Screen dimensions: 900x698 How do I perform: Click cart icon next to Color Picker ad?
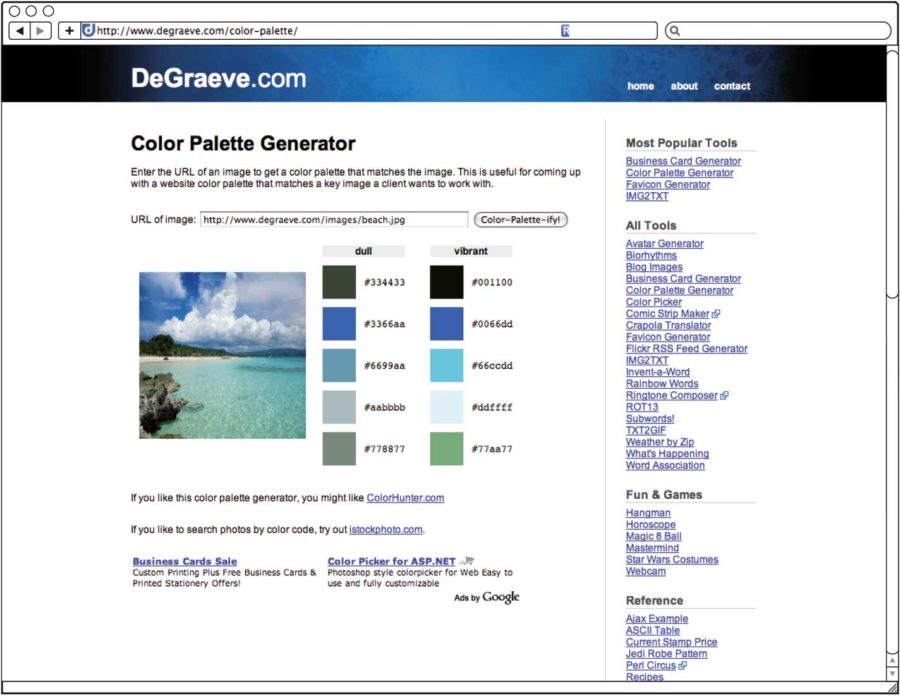point(467,561)
